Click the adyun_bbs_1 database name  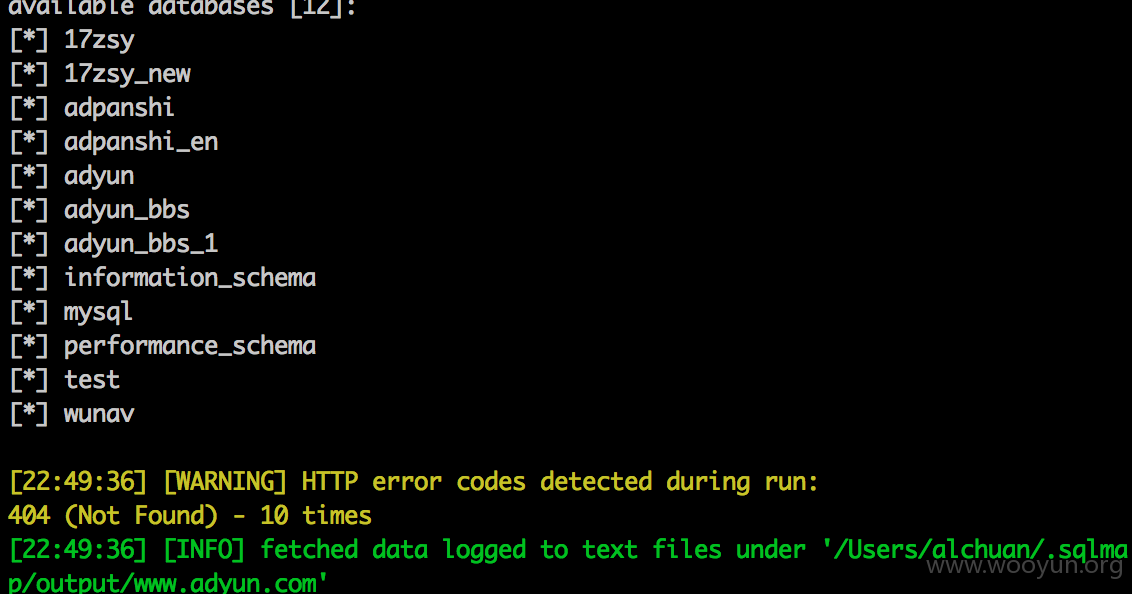click(x=141, y=244)
